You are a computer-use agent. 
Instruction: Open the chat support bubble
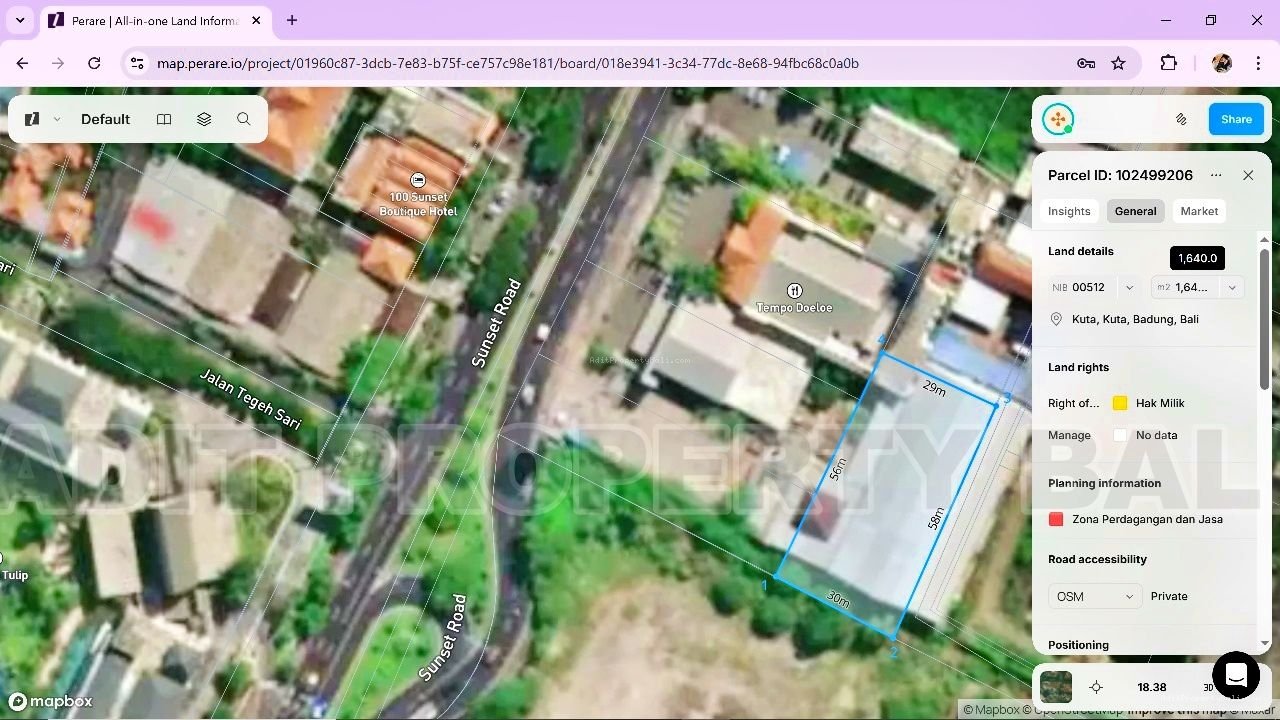tap(1235, 675)
